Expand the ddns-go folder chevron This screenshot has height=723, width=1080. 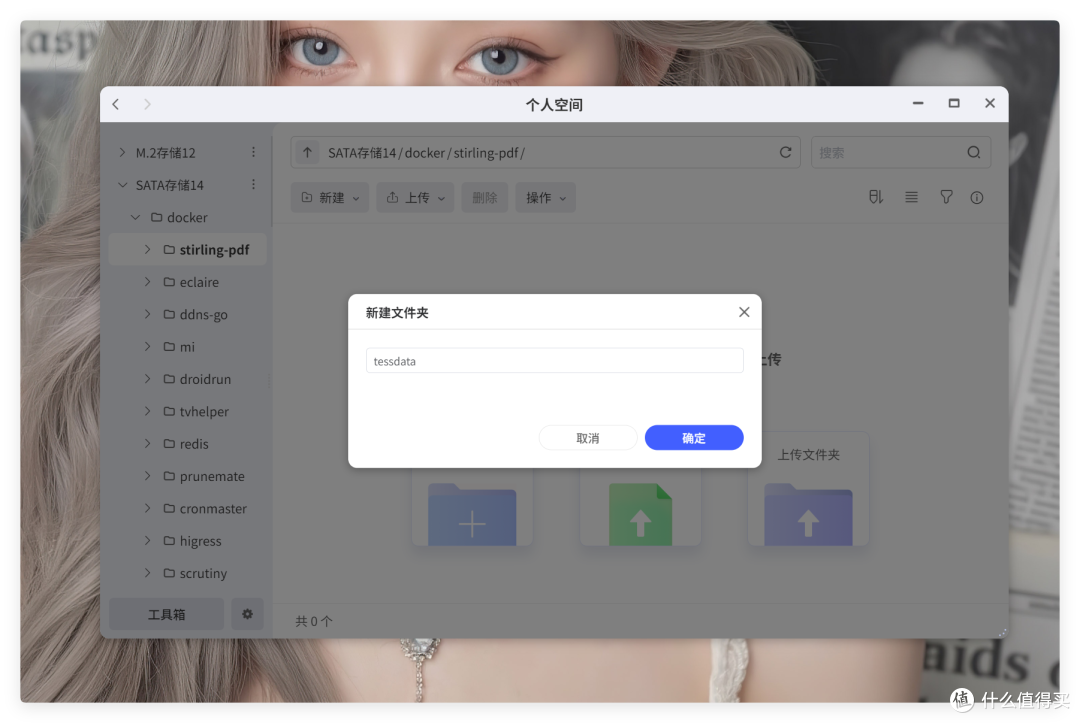pyautogui.click(x=147, y=314)
